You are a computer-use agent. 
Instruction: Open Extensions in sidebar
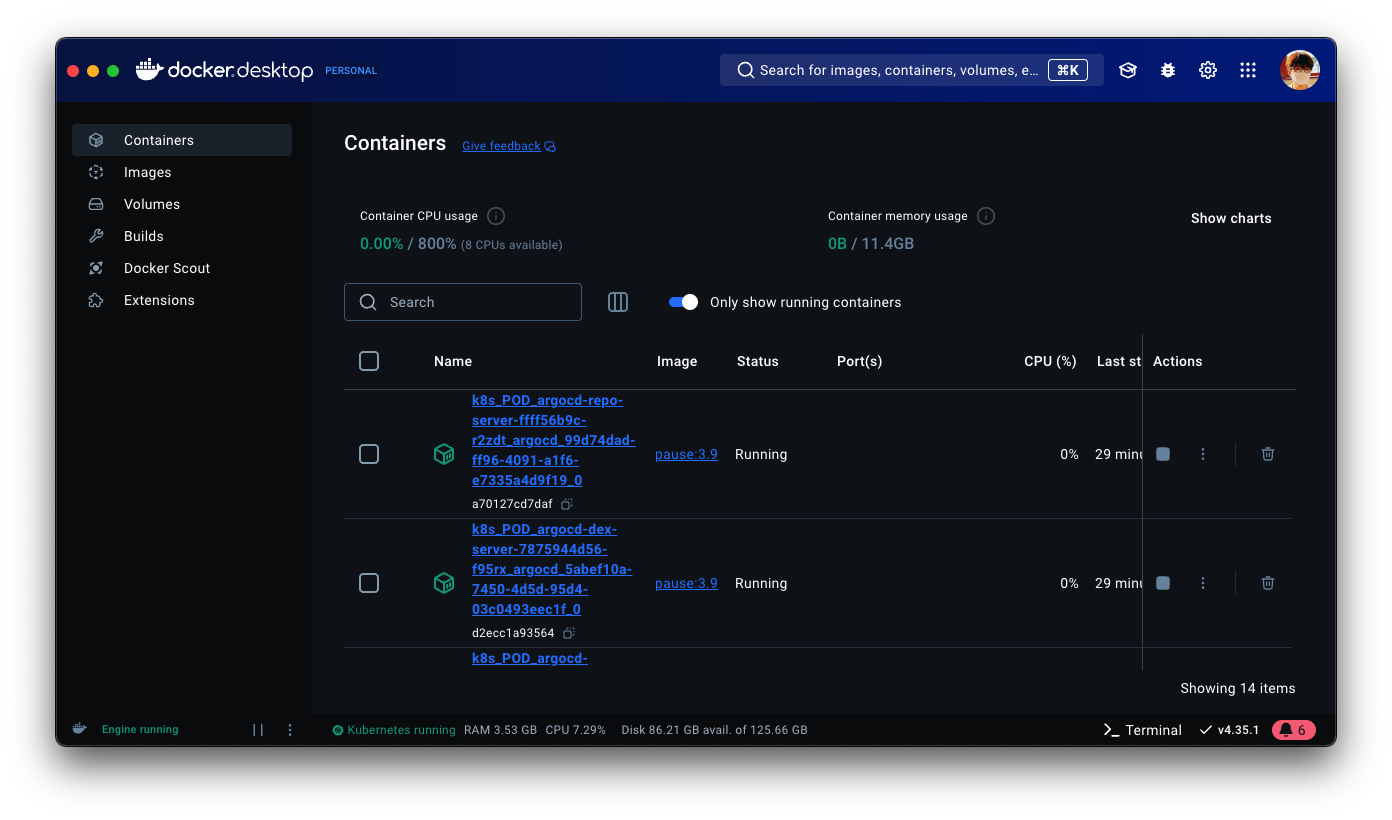pos(182,300)
